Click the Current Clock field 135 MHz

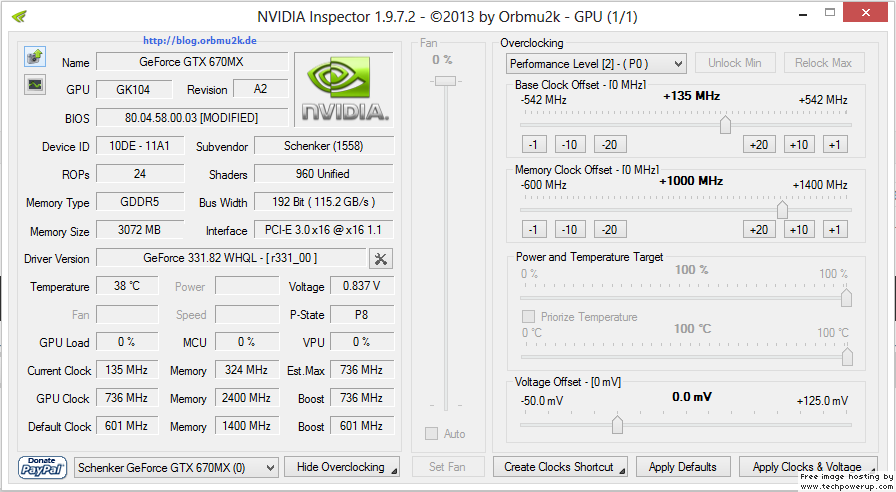tap(127, 370)
